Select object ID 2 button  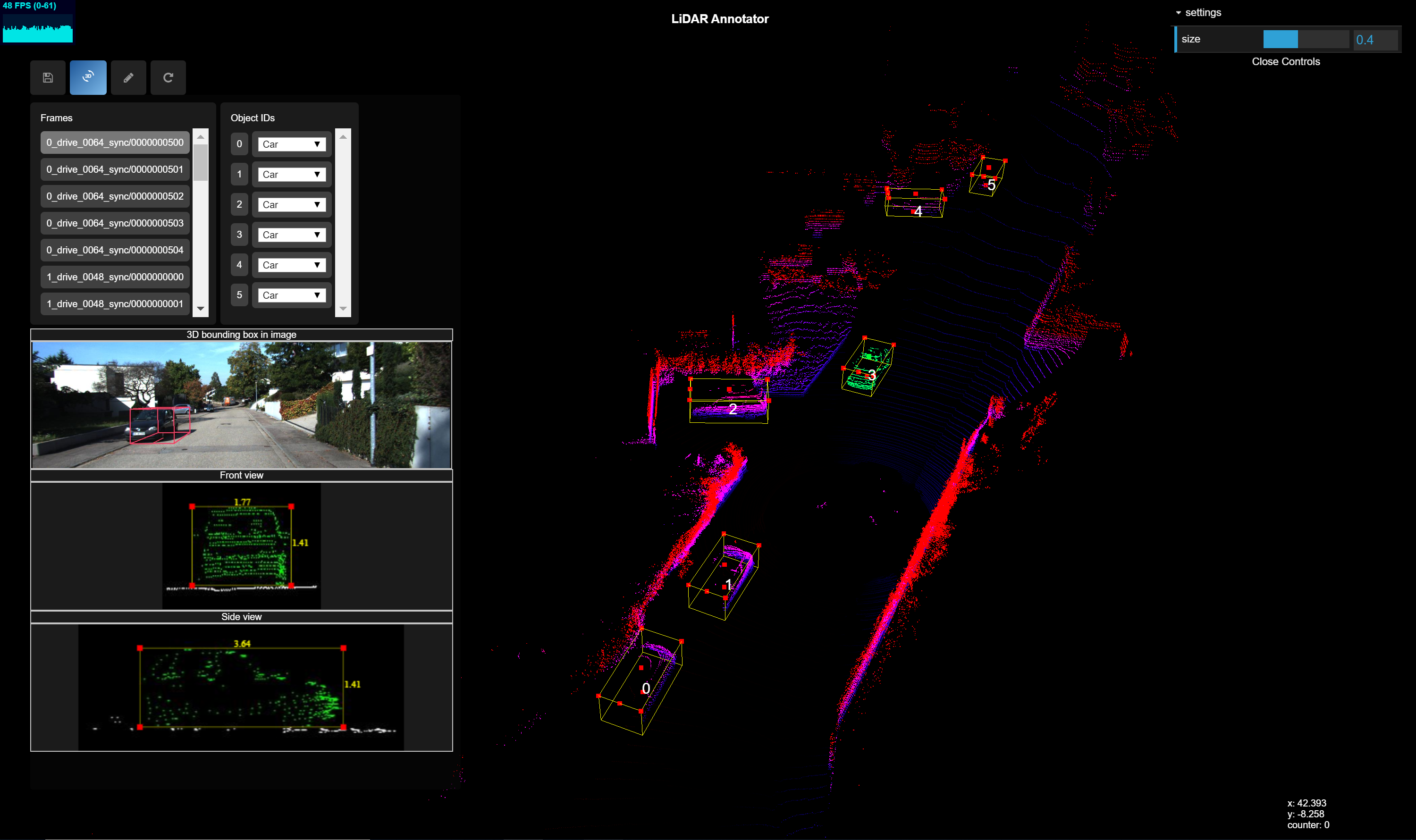pos(239,204)
